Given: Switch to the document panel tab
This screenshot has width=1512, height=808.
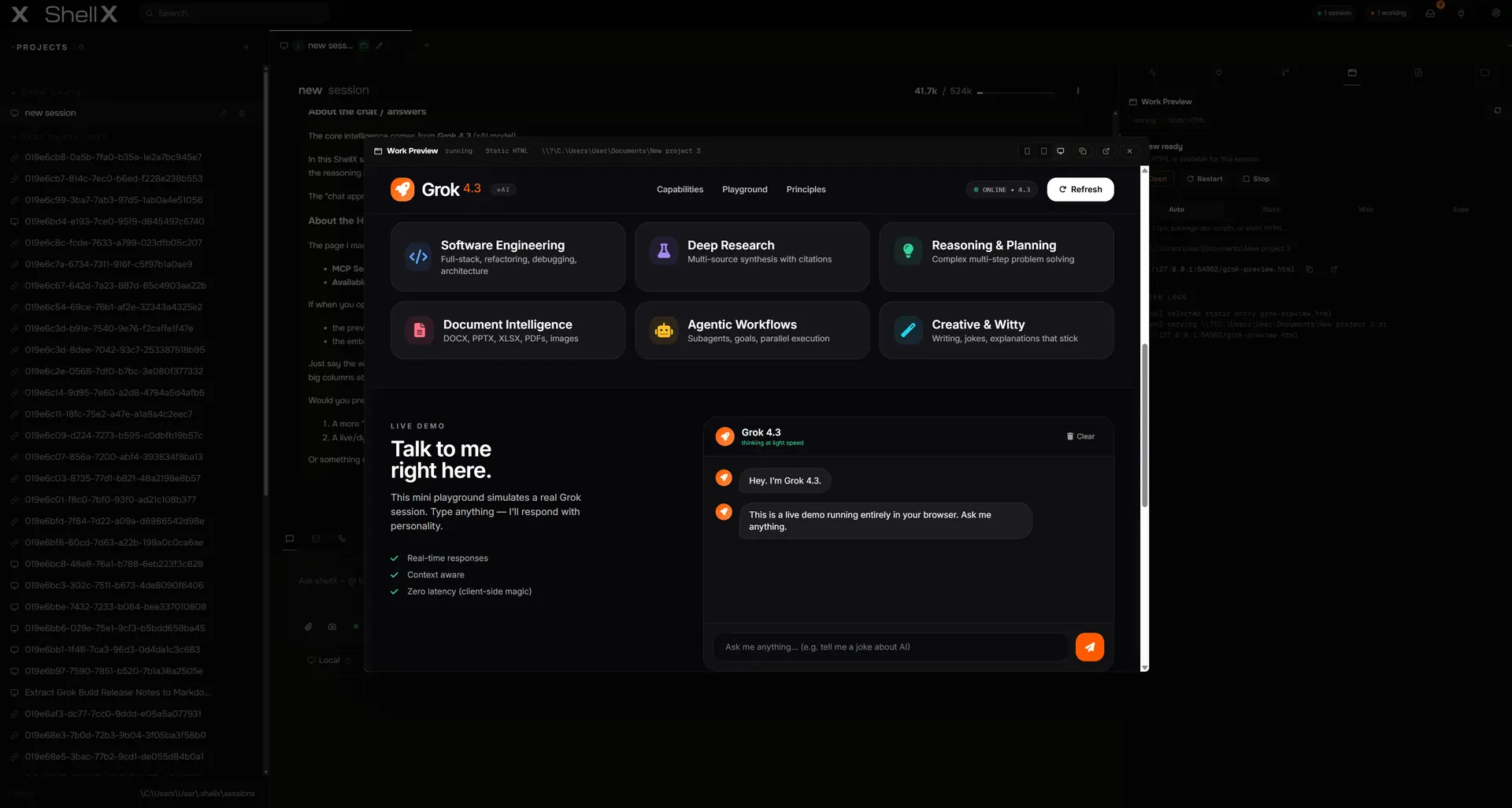Looking at the screenshot, I should (1418, 72).
